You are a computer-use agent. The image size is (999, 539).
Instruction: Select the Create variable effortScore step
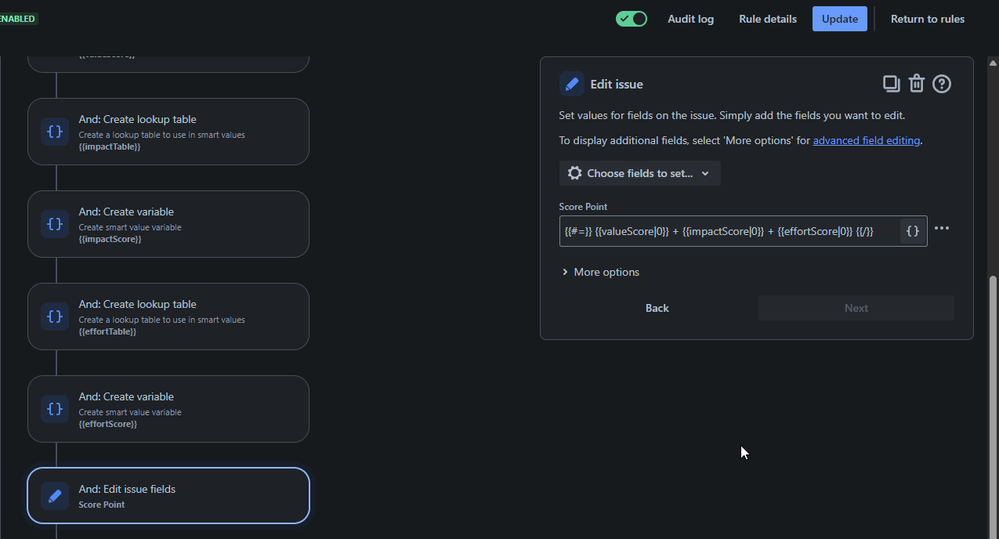click(x=168, y=409)
